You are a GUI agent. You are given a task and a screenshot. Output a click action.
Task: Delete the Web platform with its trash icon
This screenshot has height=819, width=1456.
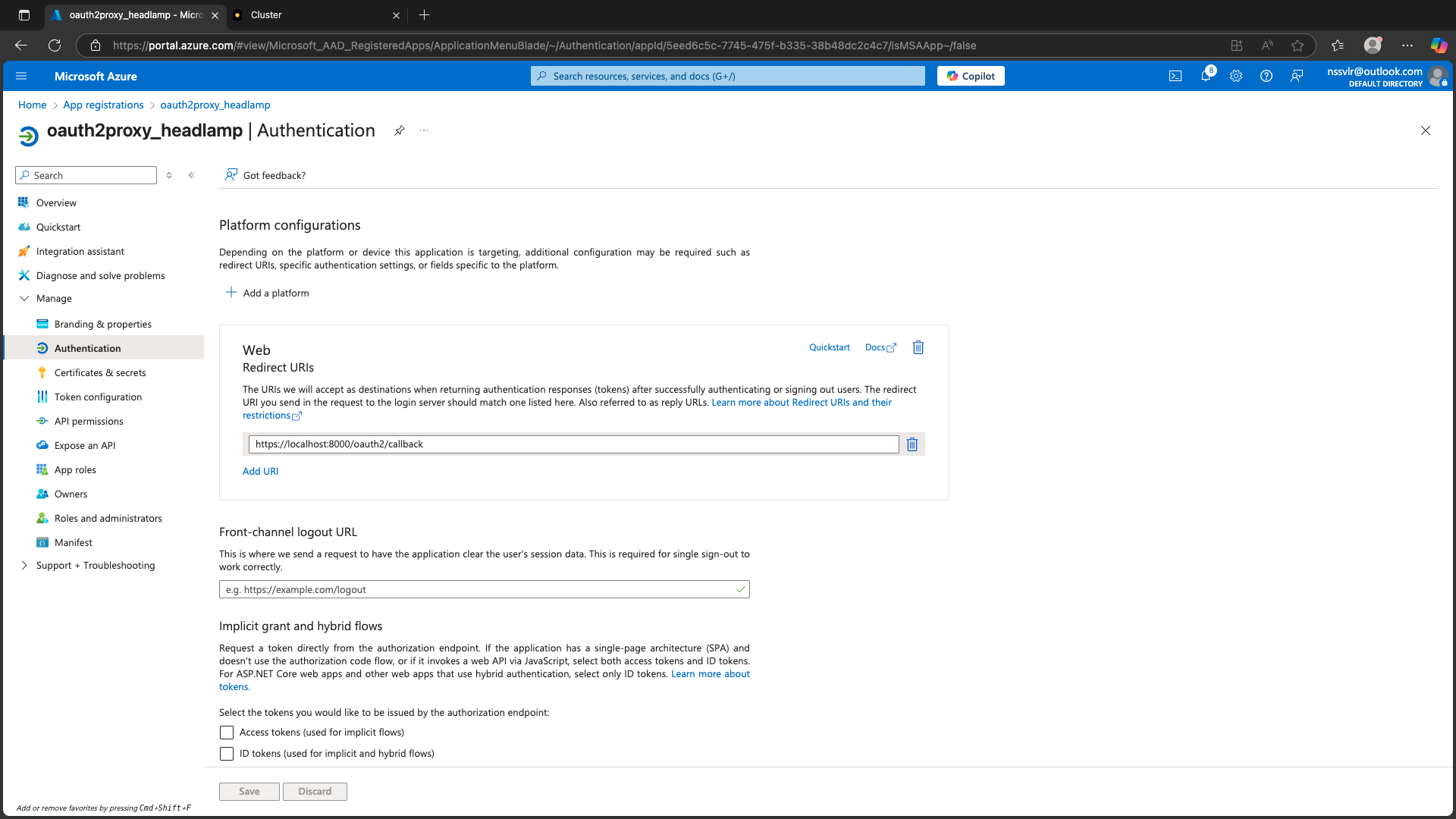coord(918,347)
